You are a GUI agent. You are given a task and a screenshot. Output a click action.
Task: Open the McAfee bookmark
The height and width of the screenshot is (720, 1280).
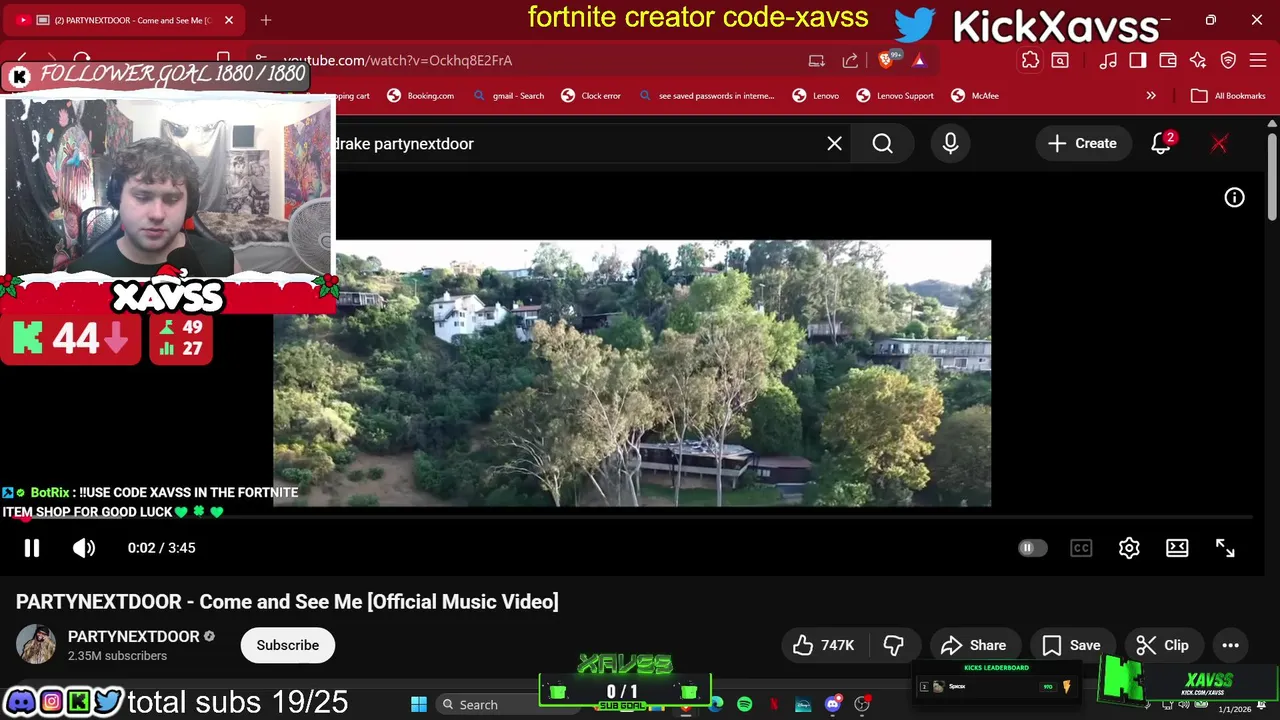point(975,96)
